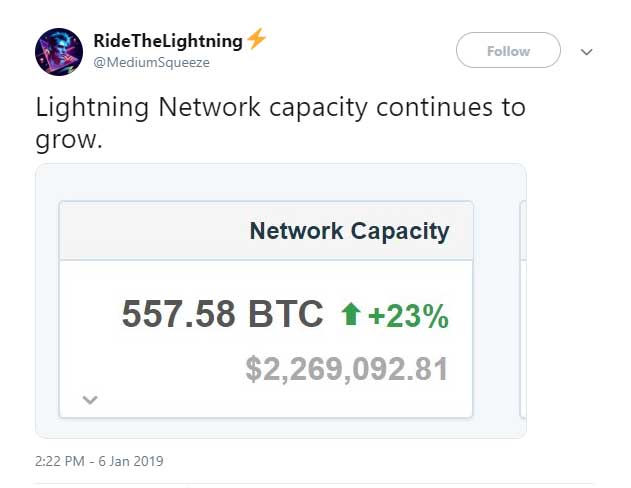Open the RideTheLightning profile avatar
This screenshot has width=631, height=488.
click(59, 52)
